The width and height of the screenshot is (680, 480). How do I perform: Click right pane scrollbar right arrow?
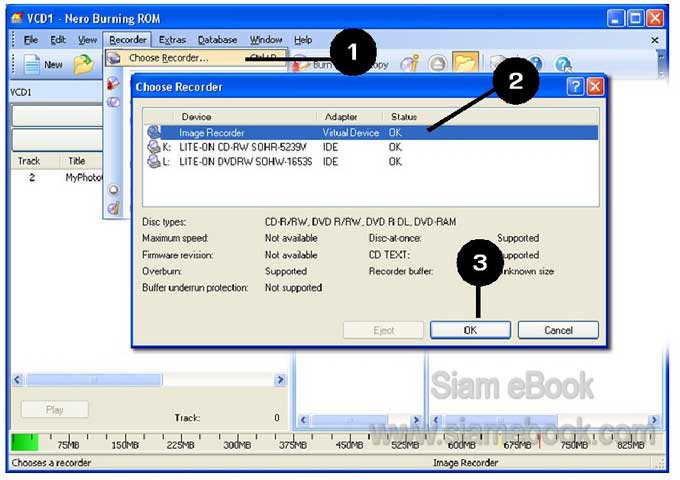(654, 420)
